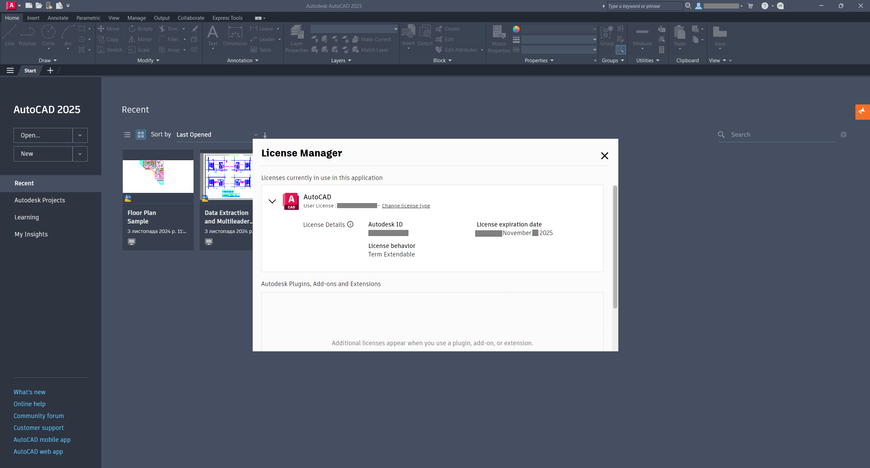Image resolution: width=870 pixels, height=468 pixels.
Task: Open the dropdown arrow next to New
Action: [x=80, y=154]
